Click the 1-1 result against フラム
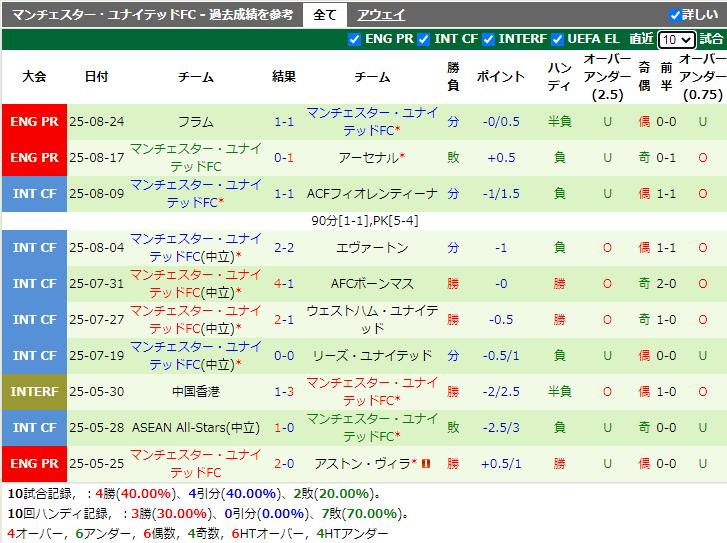Screen dimensions: 727x543 point(284,122)
